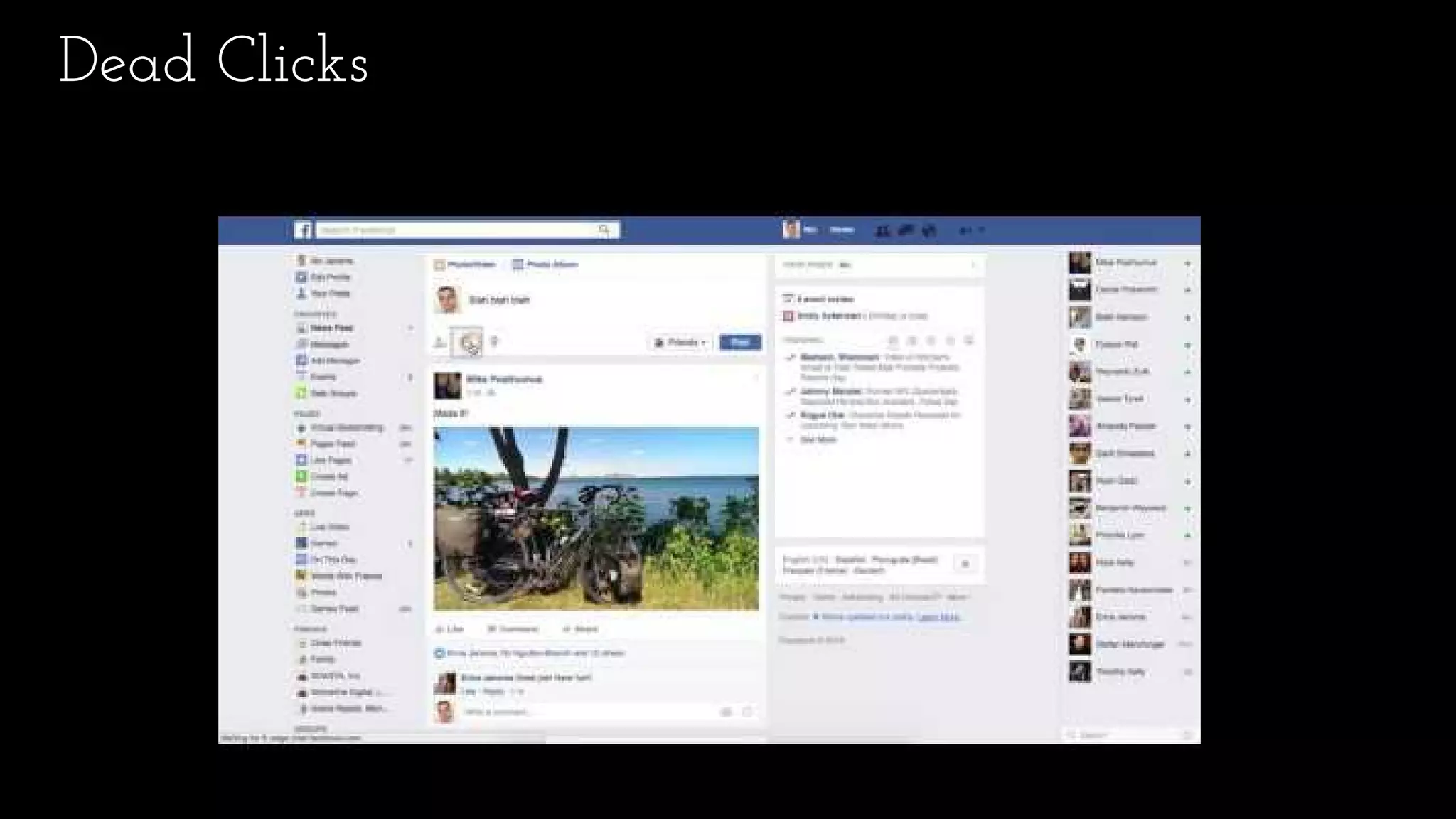
Task: Click the feeling/activity smiley icon in the composer
Action: (x=467, y=342)
